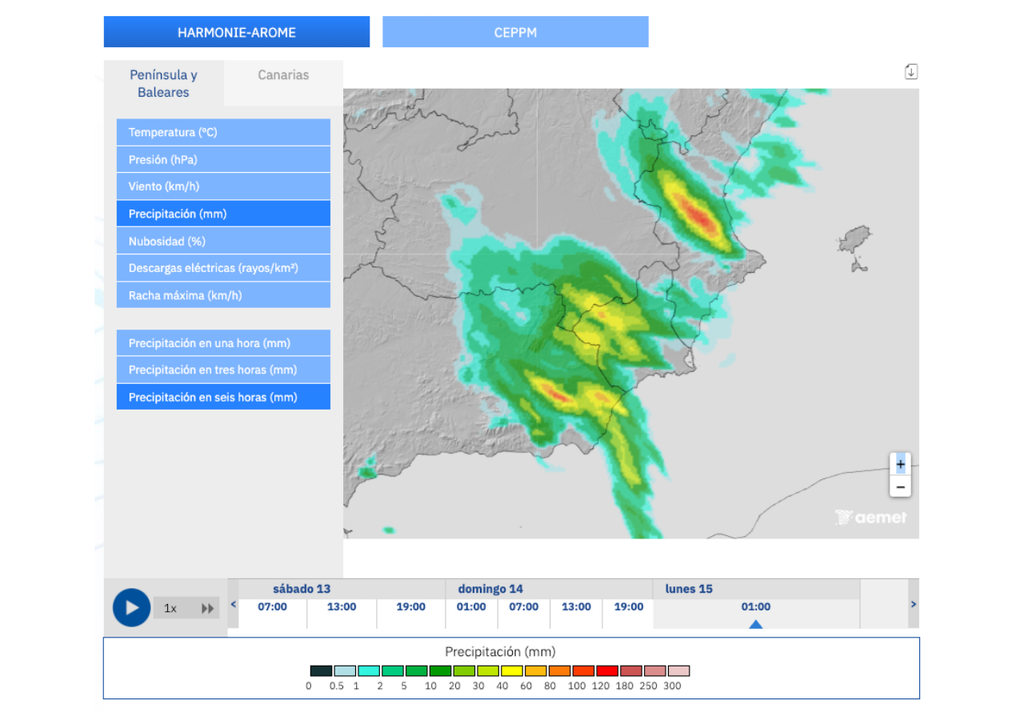Zoom out of the map
This screenshot has height=720, width=1024.
900,487
